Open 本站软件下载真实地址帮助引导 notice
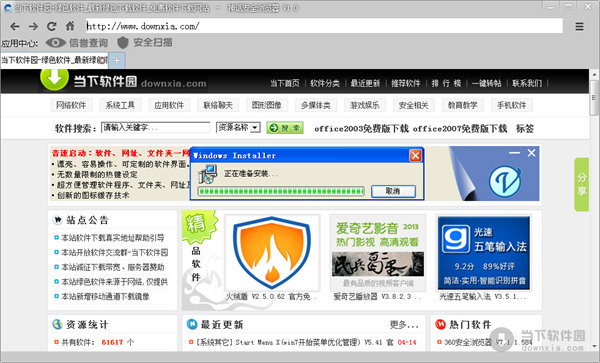The height and width of the screenshot is (363, 600). point(112,238)
